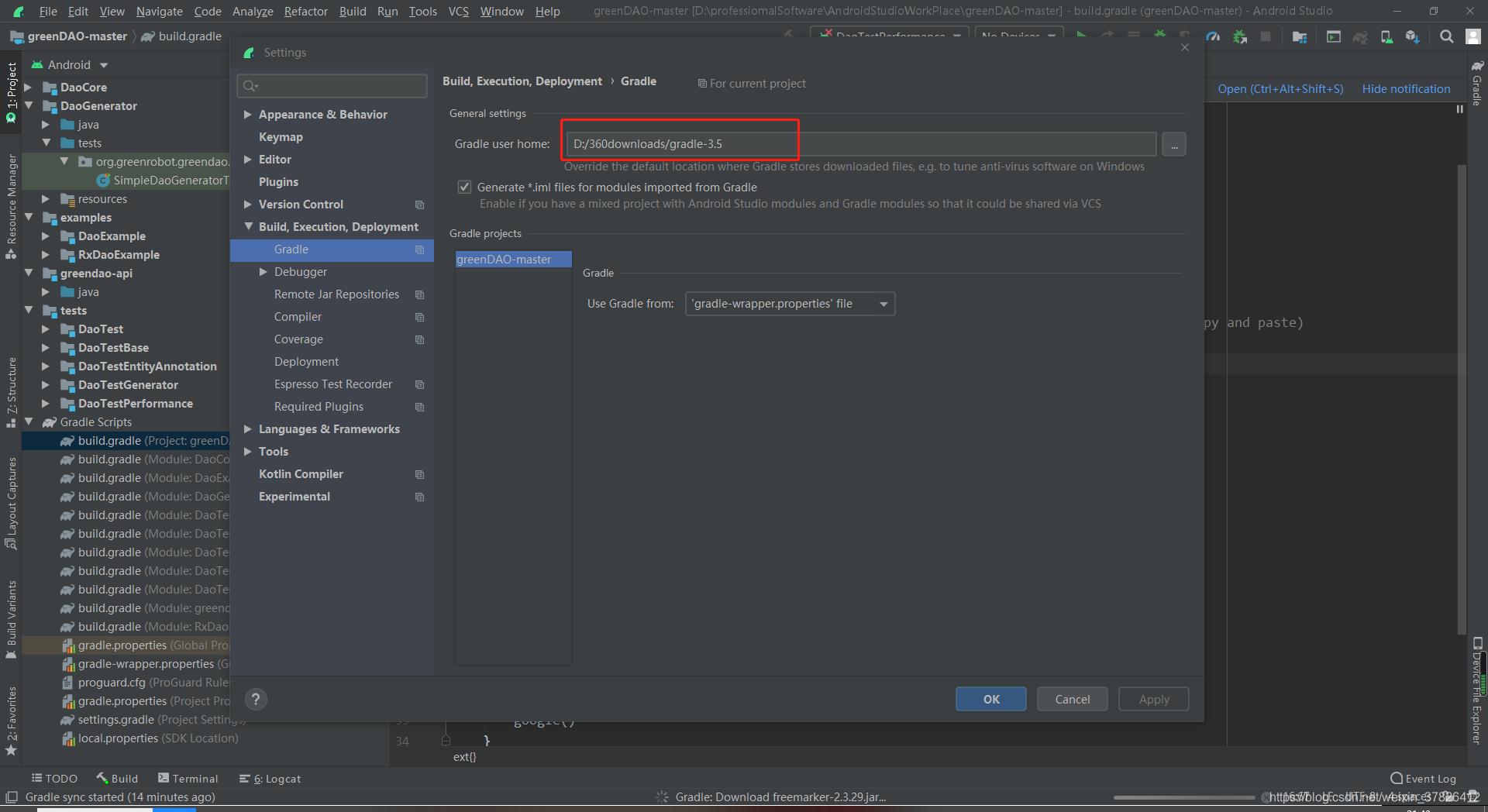1488x812 pixels.
Task: Open the Analyze menu
Action: [x=253, y=12]
